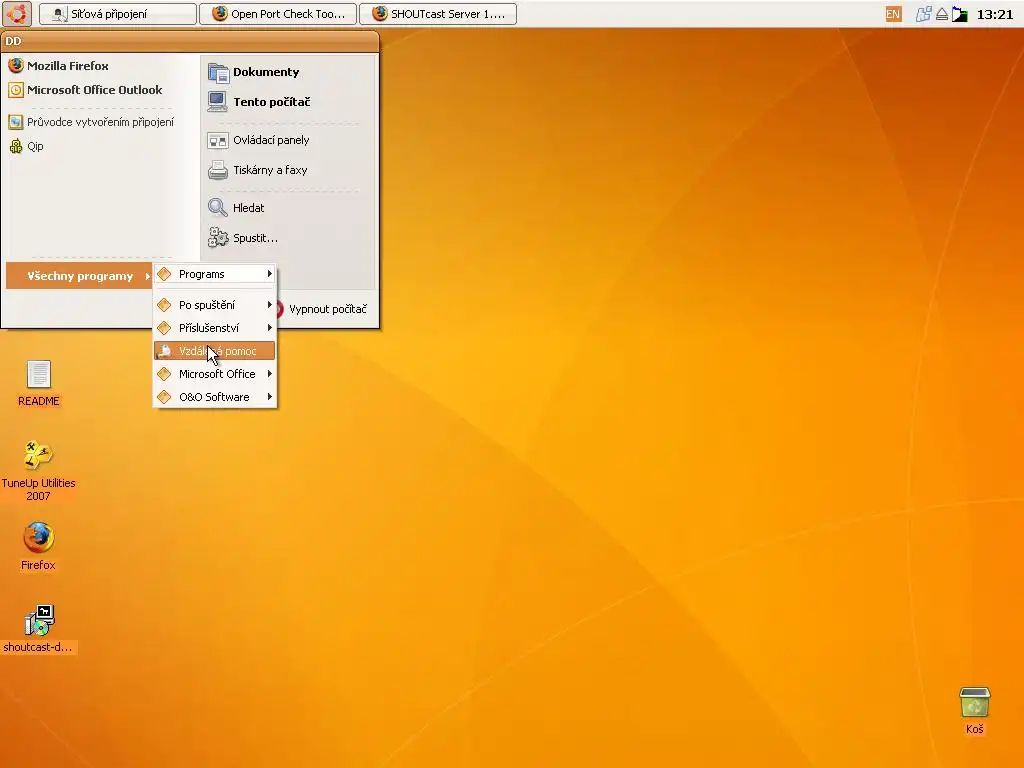
Task: Switch to Open Port Check Tool taskbar window
Action: coord(278,14)
